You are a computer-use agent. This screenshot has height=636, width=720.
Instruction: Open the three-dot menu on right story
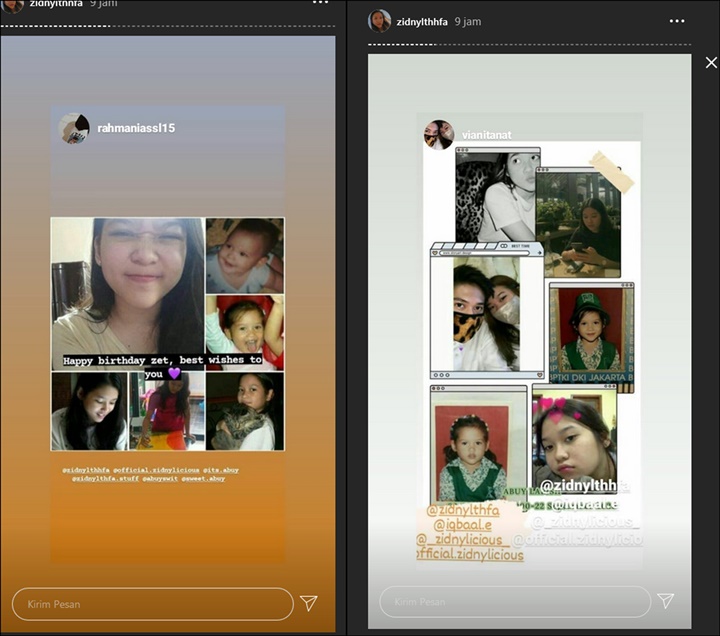[677, 21]
